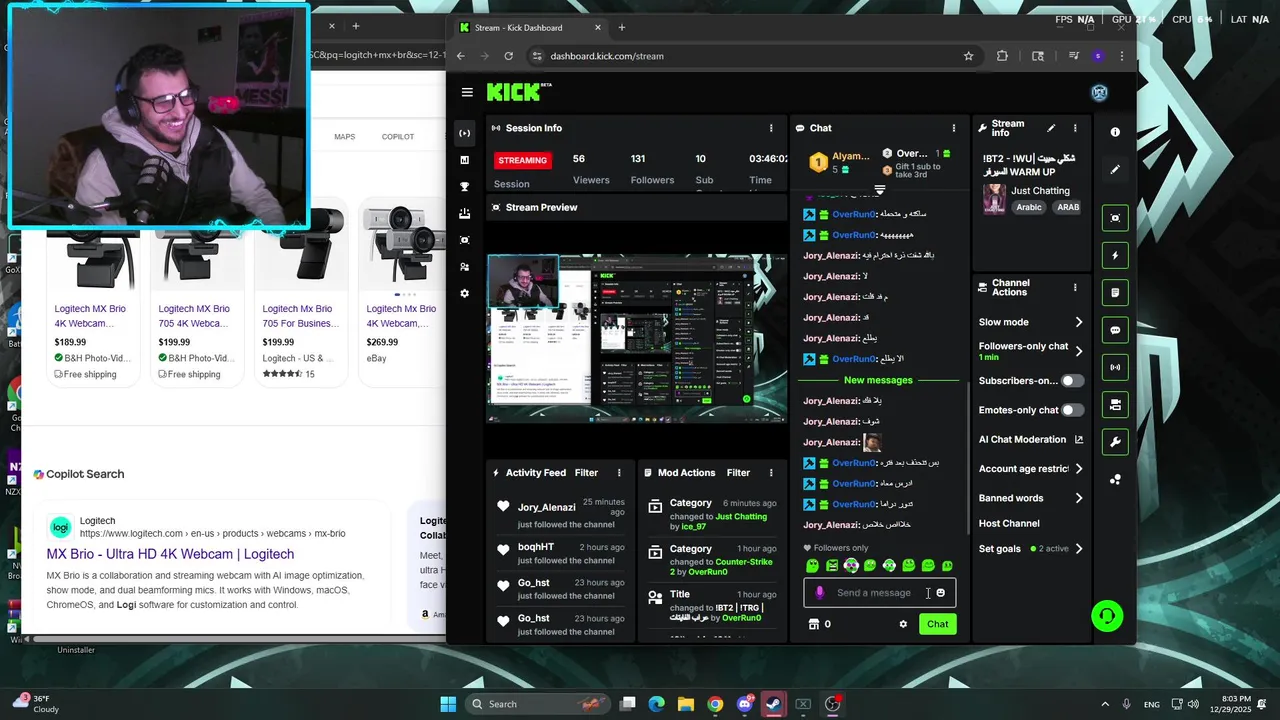The width and height of the screenshot is (1280, 720).
Task: Toggle Subscribers-only chat switch
Action: point(1072,381)
